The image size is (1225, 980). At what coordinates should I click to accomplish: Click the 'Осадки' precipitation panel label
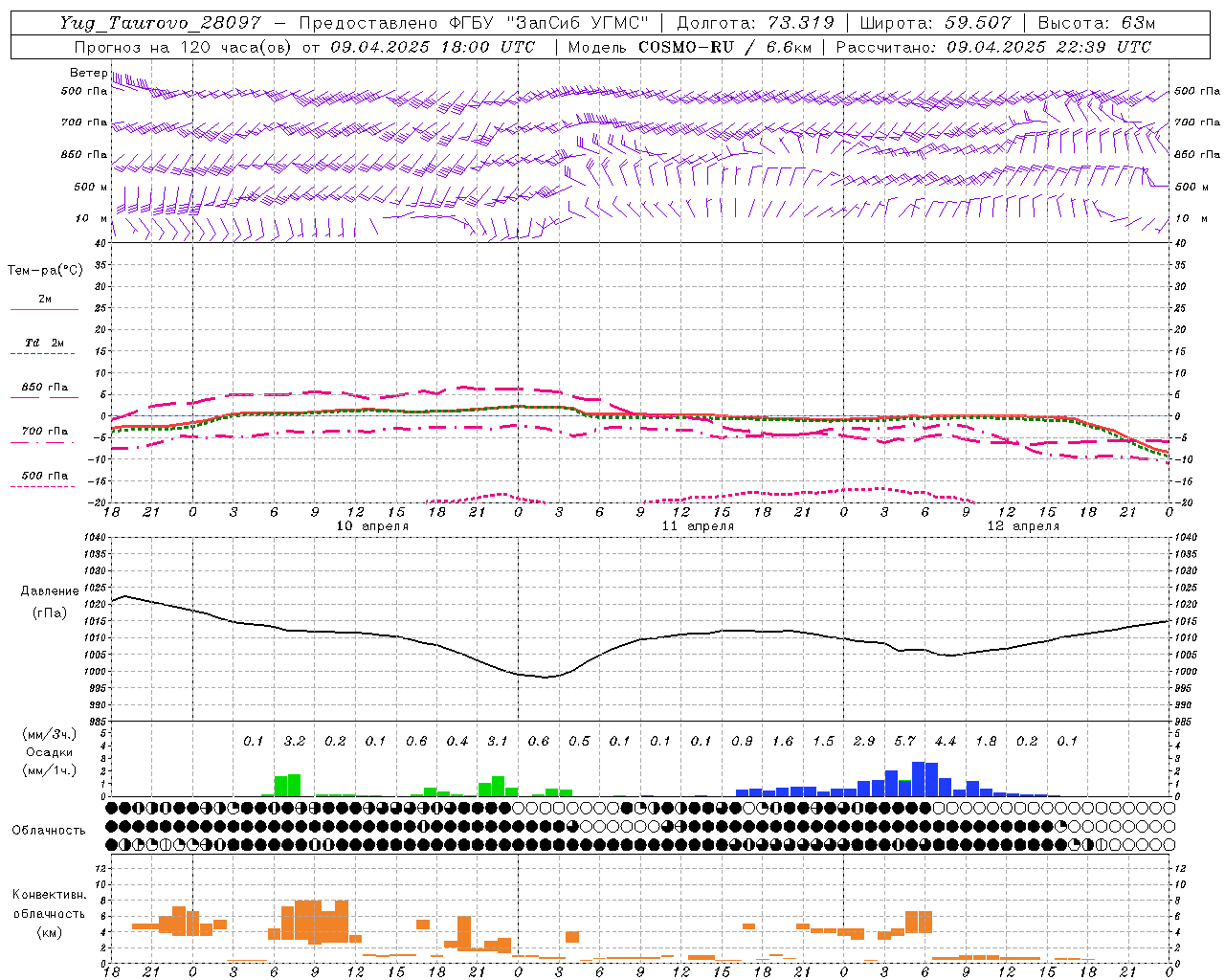(x=50, y=752)
